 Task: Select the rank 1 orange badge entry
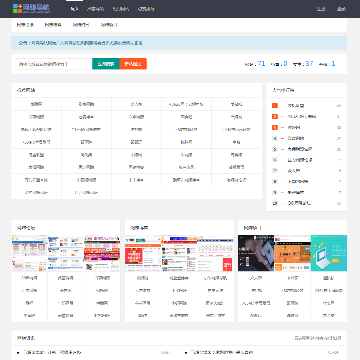pyautogui.click(x=296, y=106)
